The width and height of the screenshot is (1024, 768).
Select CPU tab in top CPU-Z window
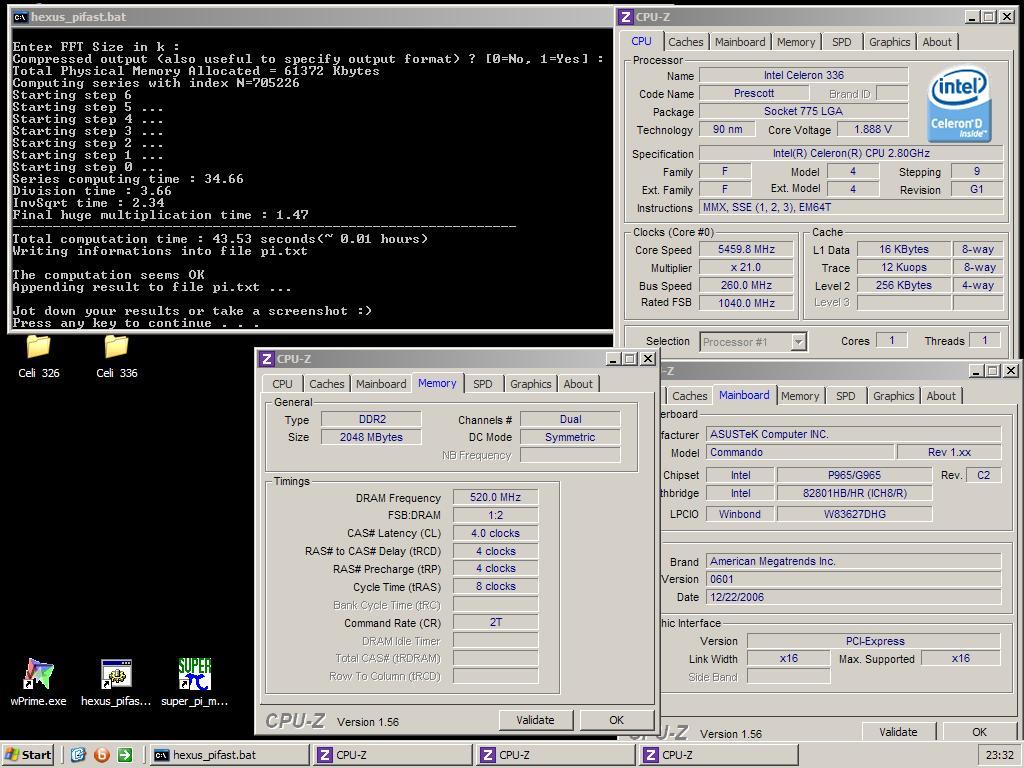point(641,40)
